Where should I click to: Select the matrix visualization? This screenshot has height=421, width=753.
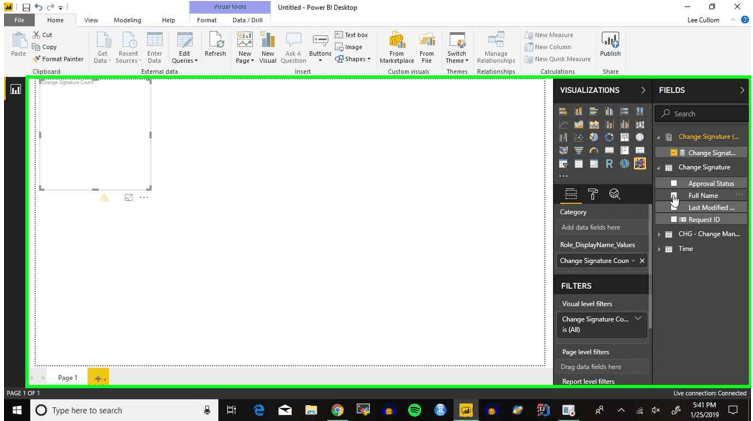tap(594, 164)
